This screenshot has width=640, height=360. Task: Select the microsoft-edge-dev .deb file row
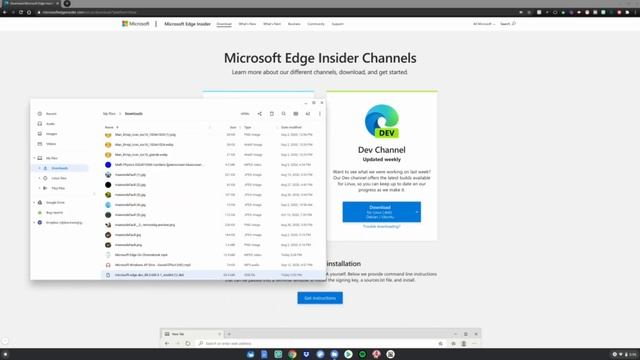213,275
